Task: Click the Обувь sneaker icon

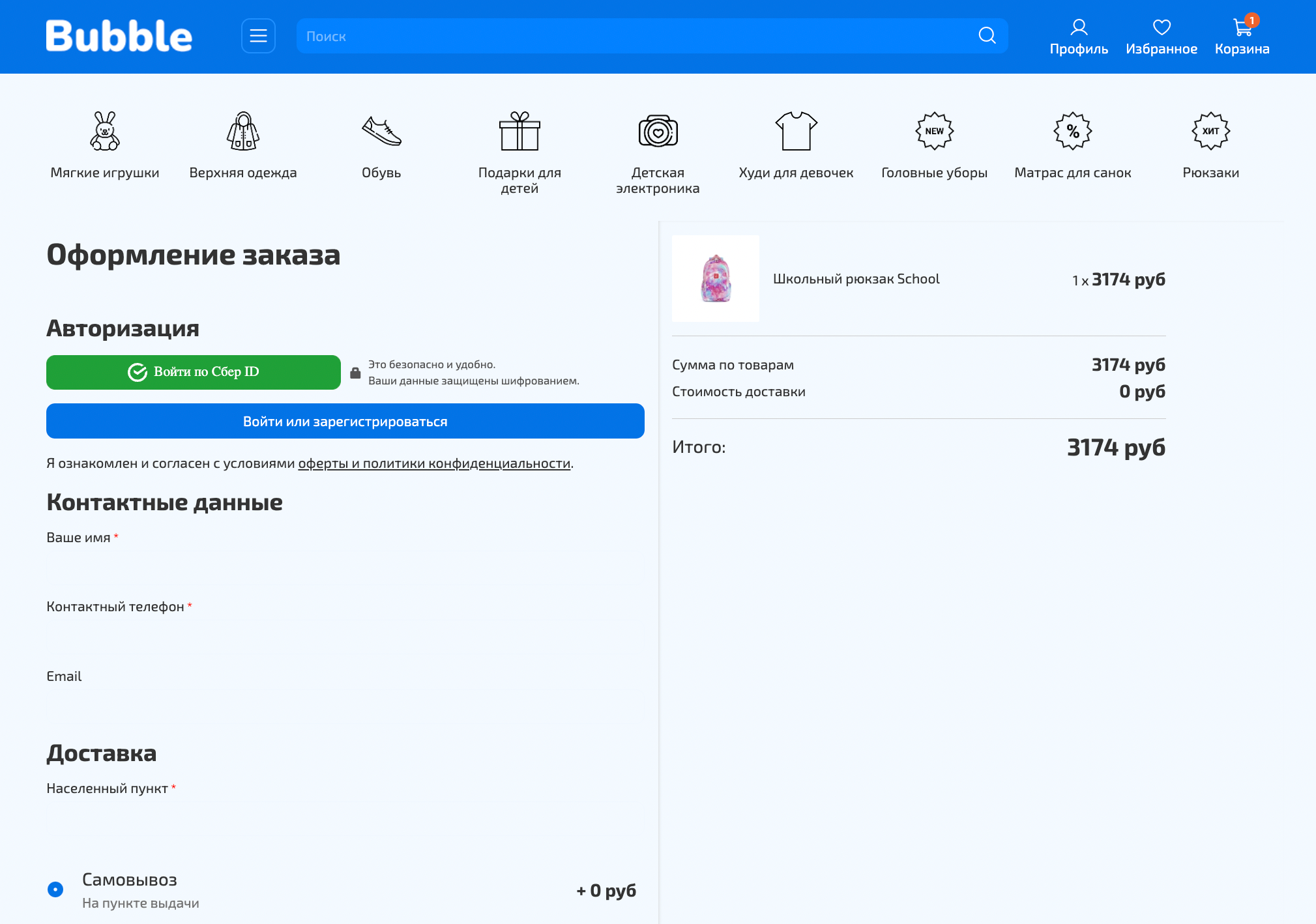Action: coord(381,131)
